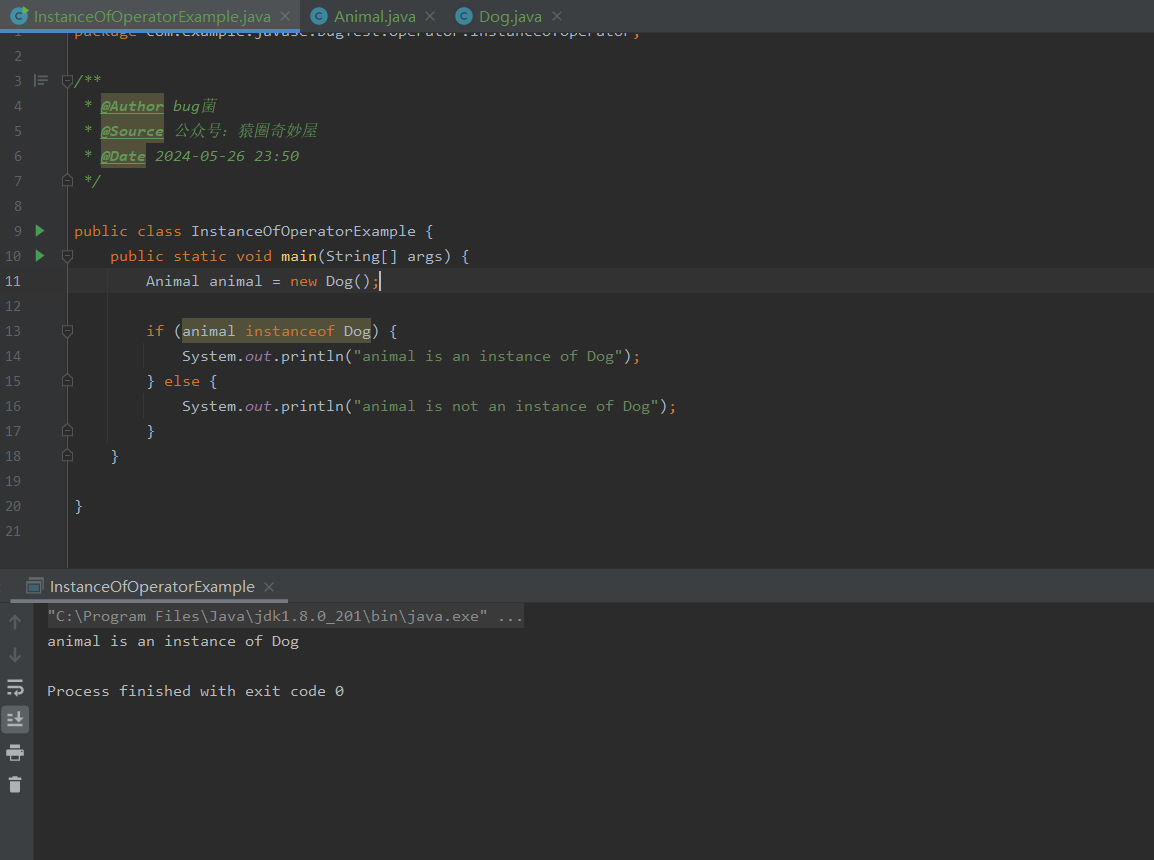The width and height of the screenshot is (1154, 860).
Task: Click the run tab's console window icon
Action: tap(35, 586)
